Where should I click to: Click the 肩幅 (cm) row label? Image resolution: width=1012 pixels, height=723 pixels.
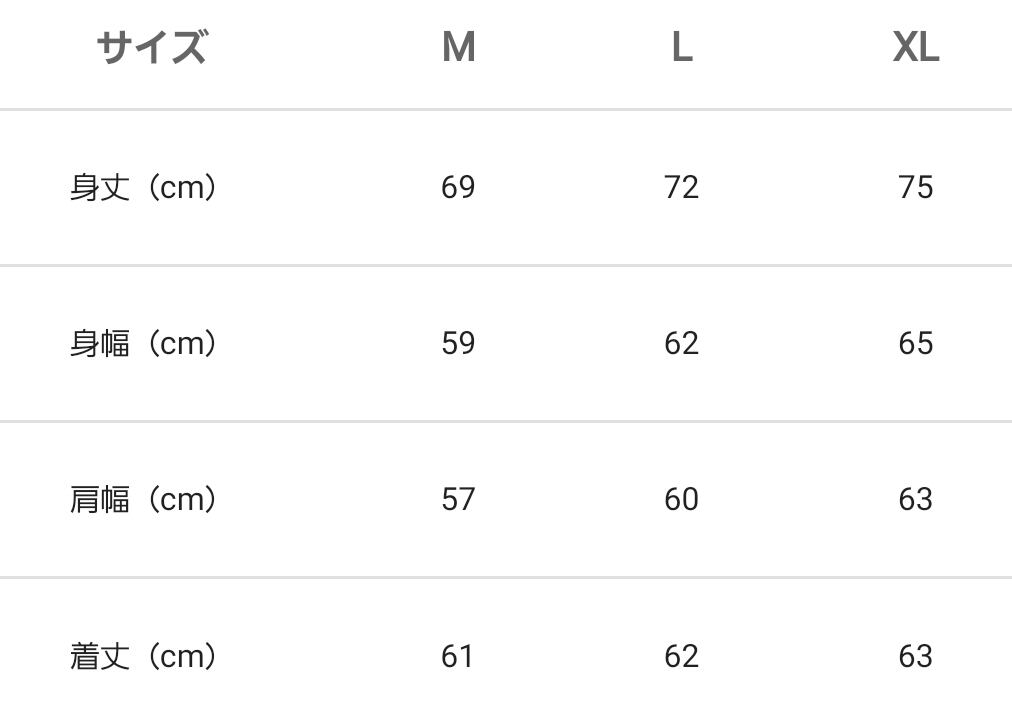[144, 499]
